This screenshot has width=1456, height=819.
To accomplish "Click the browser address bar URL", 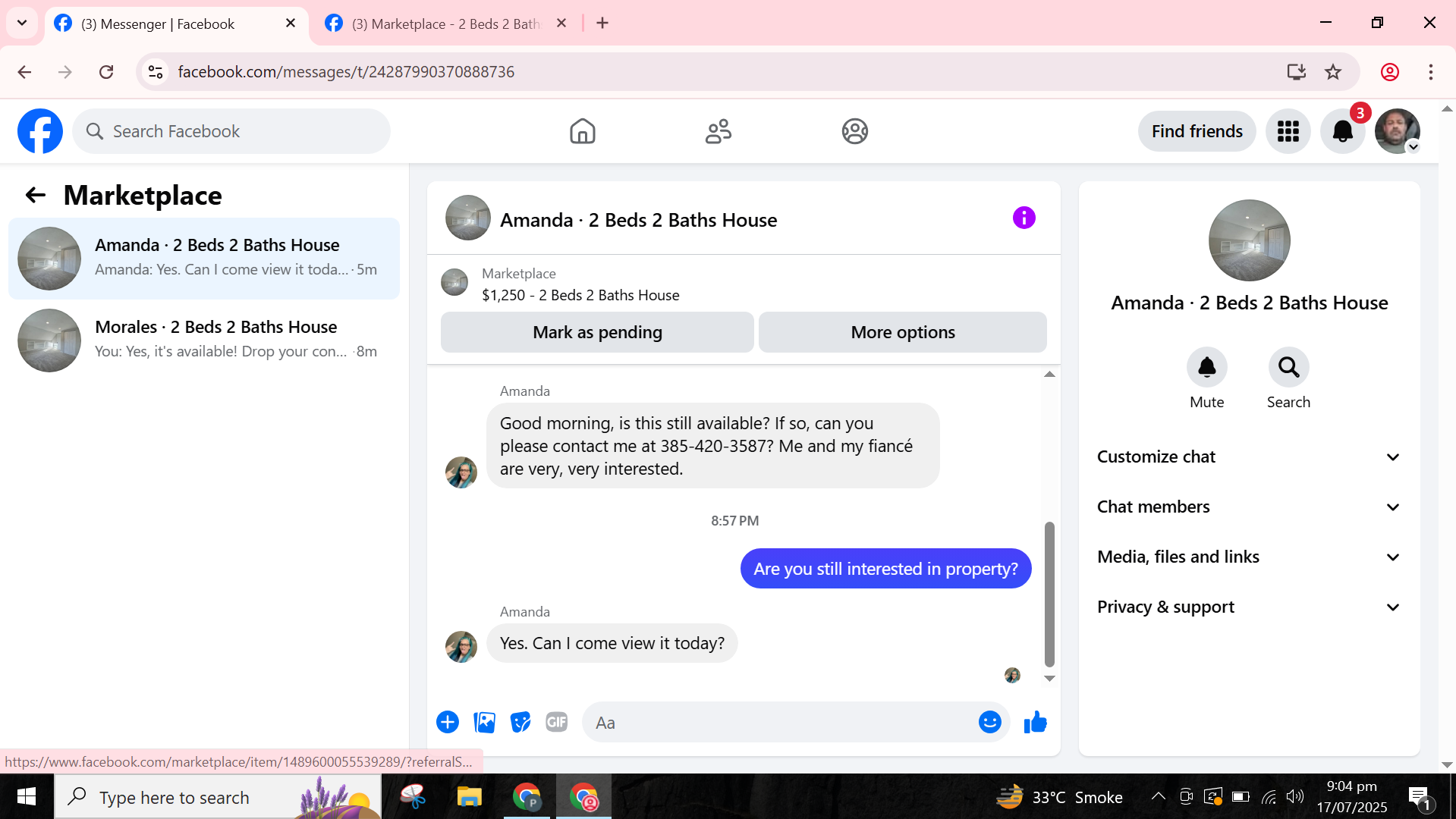I will pos(346,72).
